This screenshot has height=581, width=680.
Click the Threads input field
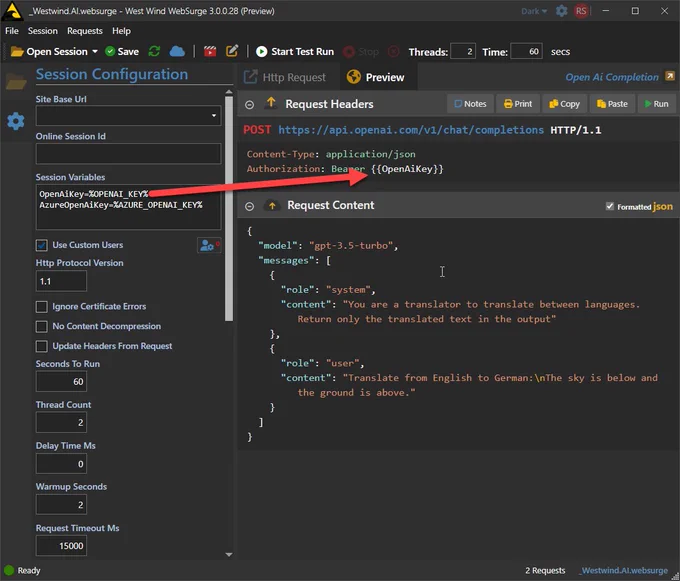(463, 52)
